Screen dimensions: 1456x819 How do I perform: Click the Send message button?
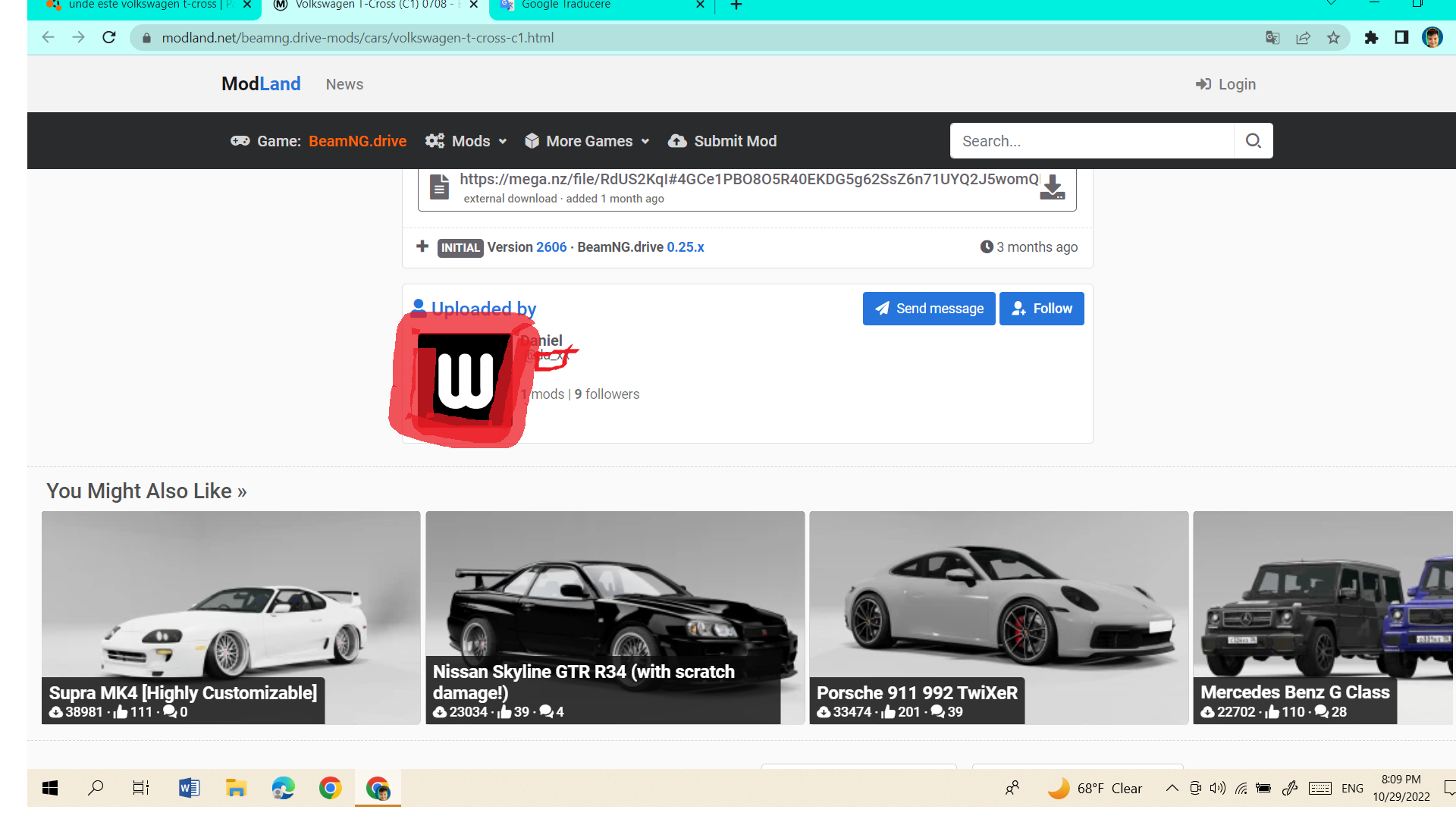coord(929,309)
